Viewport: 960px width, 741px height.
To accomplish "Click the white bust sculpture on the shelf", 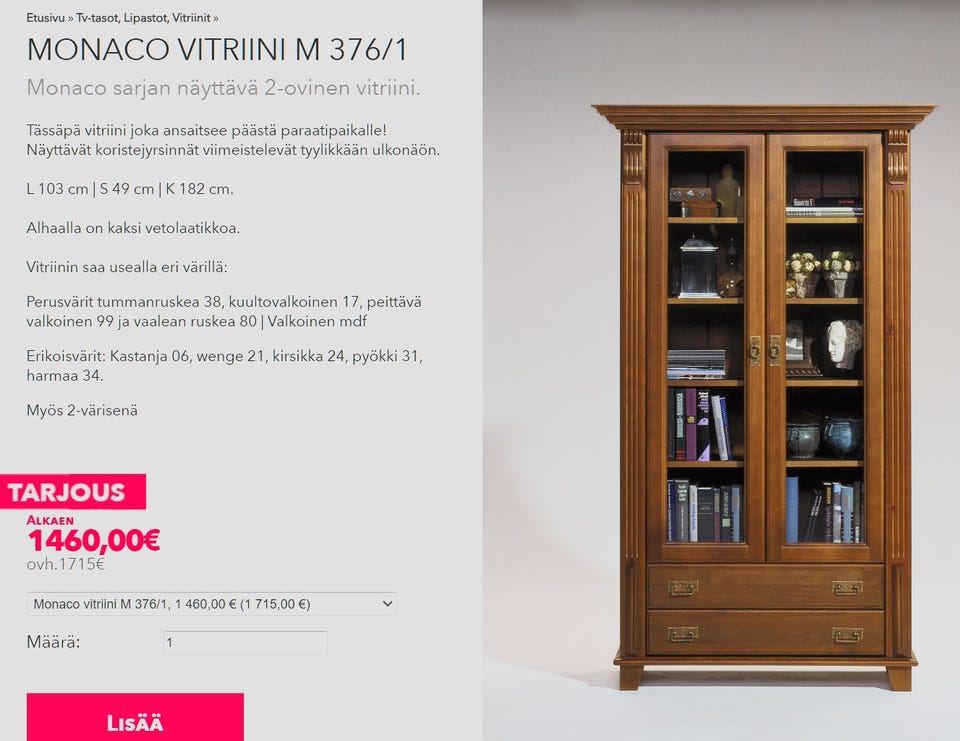I will pos(844,345).
